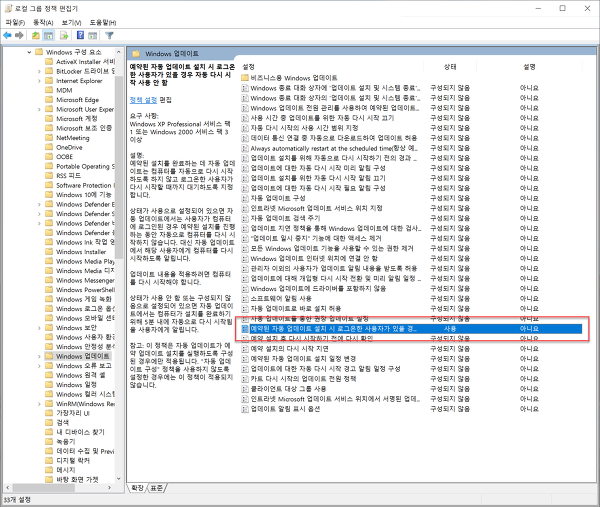
Task: Select 데이터 통신 연결 중 자동으로 다운로드 policy
Action: click(x=334, y=138)
